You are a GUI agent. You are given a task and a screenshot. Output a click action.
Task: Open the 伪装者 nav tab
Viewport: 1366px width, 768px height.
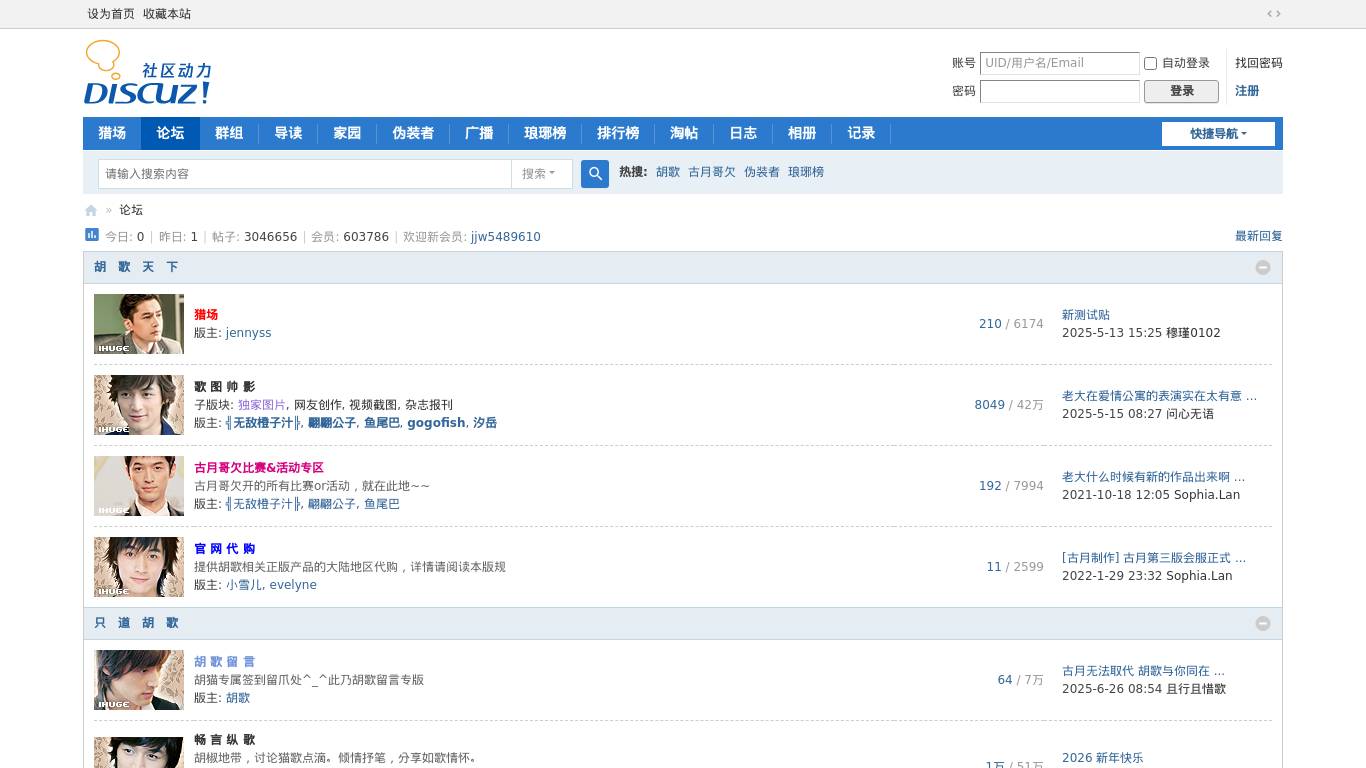tap(413, 134)
